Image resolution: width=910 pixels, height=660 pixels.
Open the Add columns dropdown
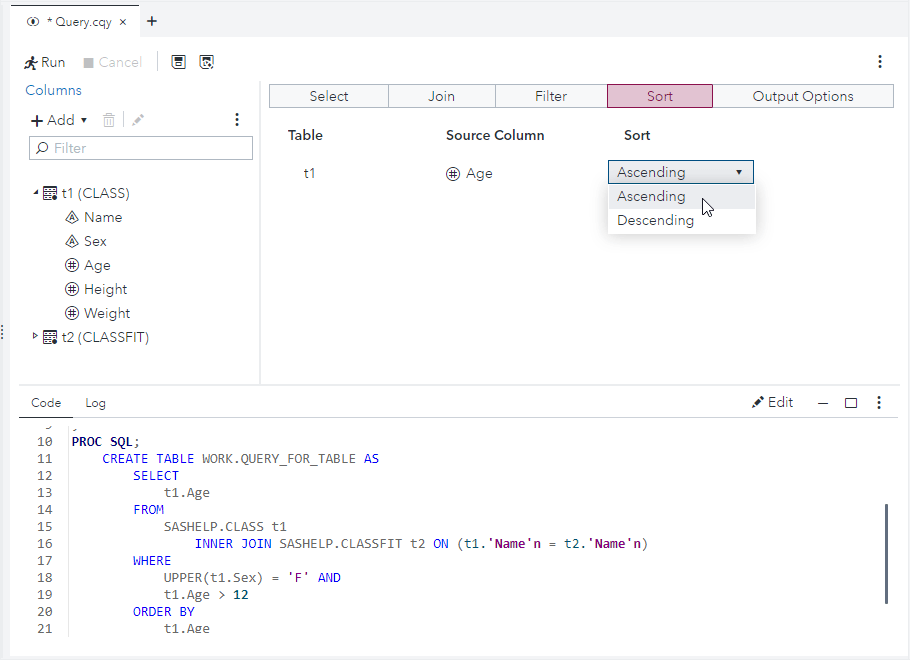coord(60,120)
